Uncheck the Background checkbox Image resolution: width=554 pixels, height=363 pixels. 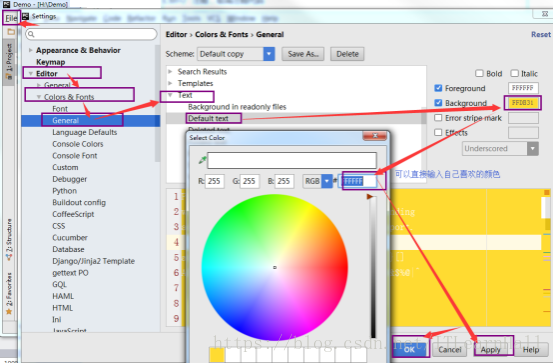click(438, 103)
